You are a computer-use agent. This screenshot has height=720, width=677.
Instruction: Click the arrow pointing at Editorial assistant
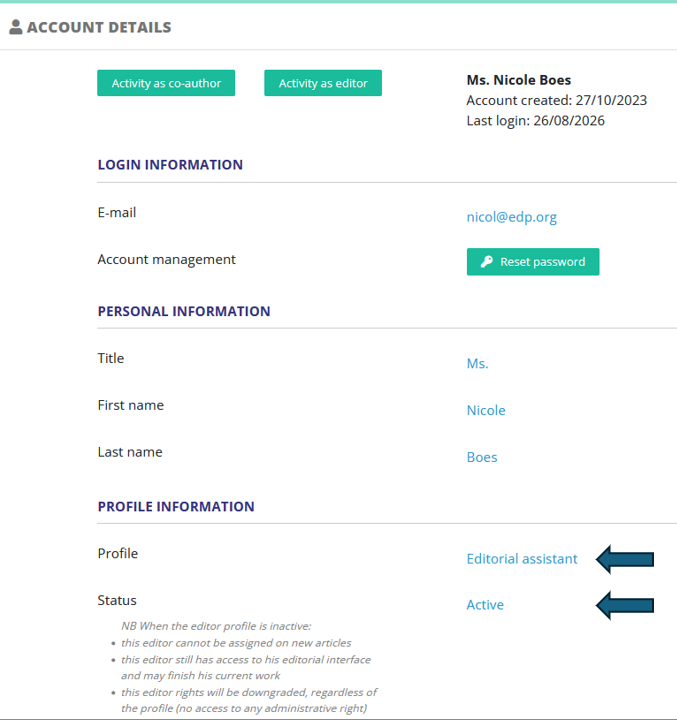click(x=625, y=559)
